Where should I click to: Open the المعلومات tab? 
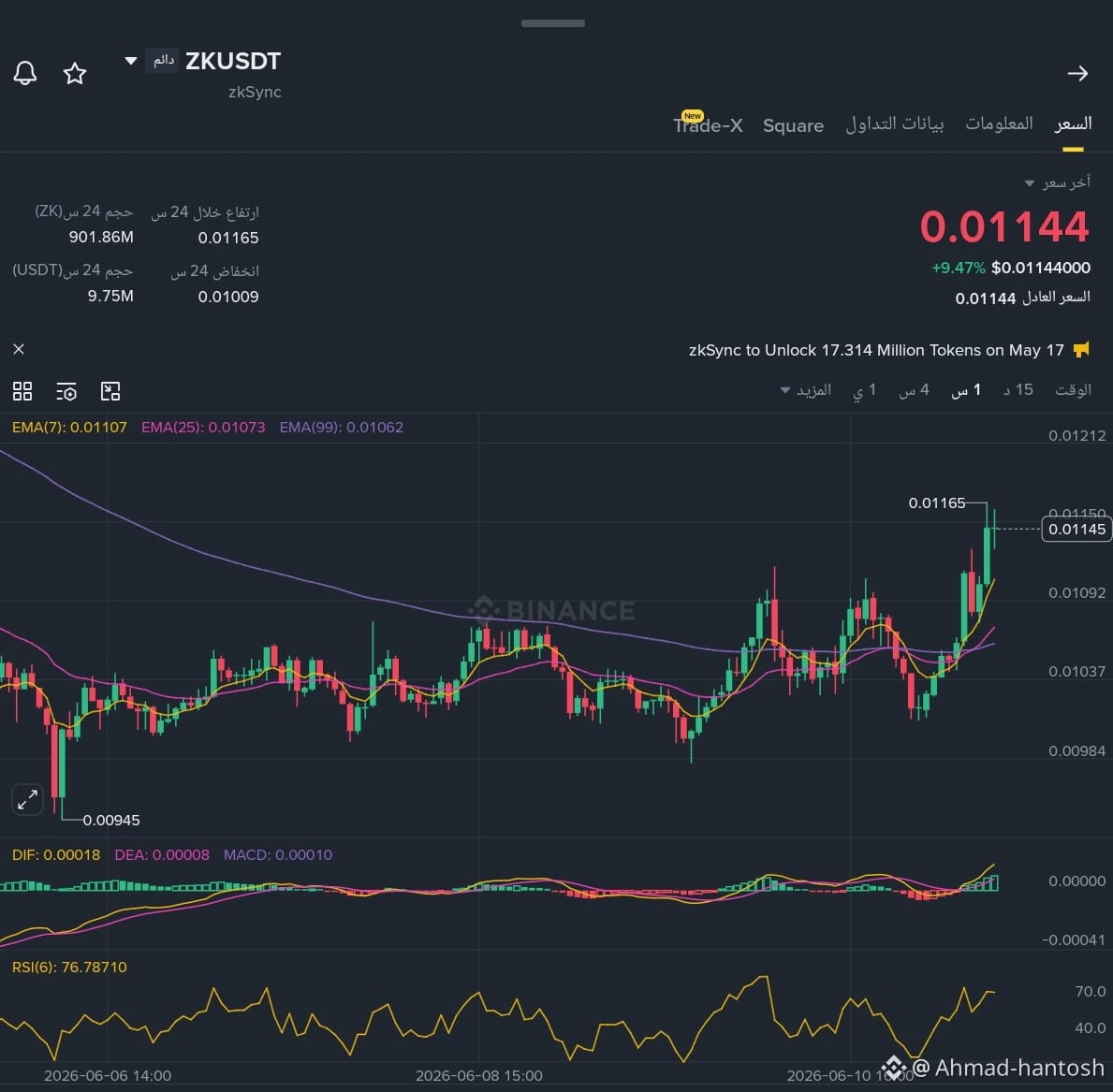[x=999, y=124]
